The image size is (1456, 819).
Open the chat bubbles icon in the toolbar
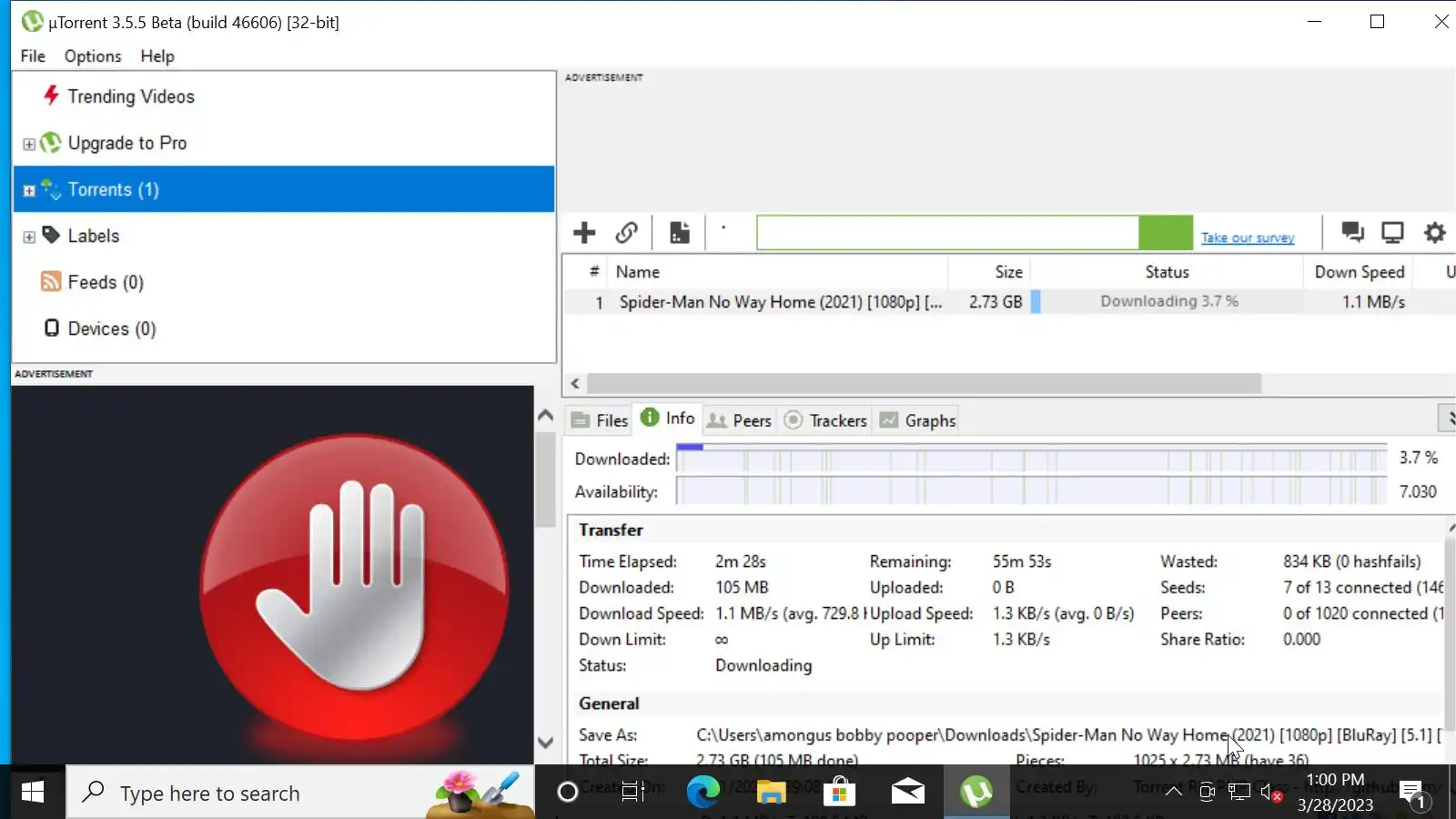[x=1352, y=233]
